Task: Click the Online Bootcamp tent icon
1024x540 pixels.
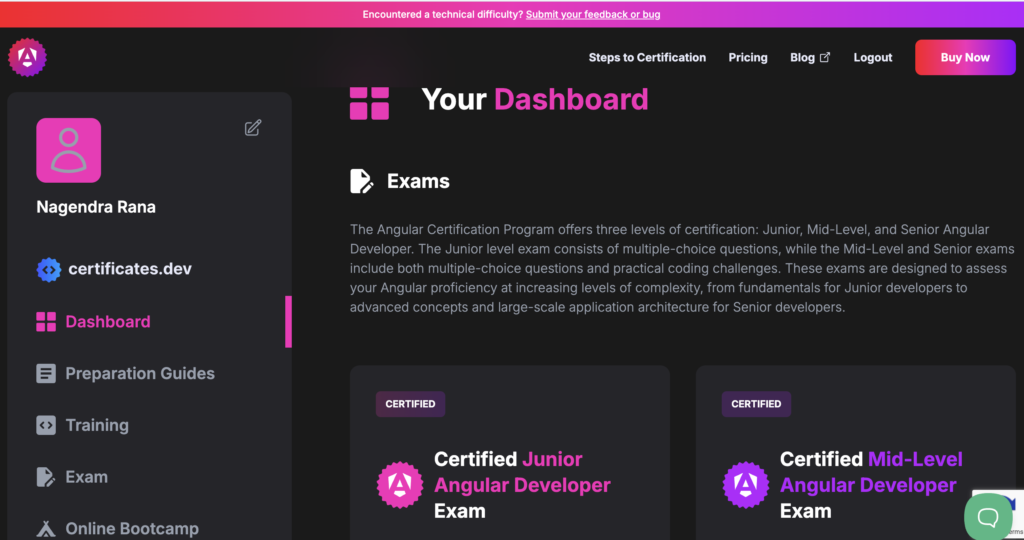Action: [x=46, y=528]
